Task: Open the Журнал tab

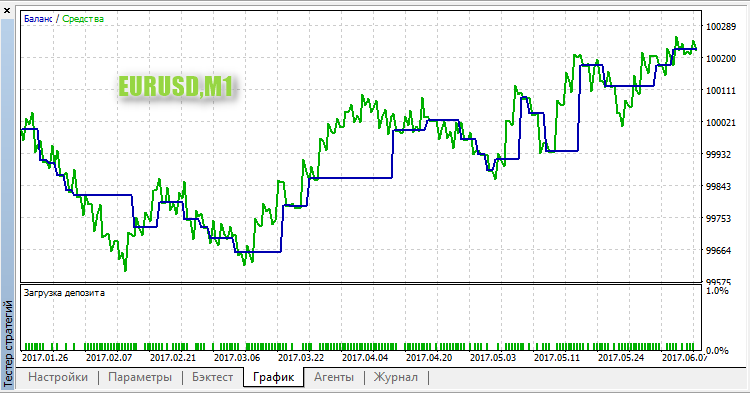Action: click(396, 377)
